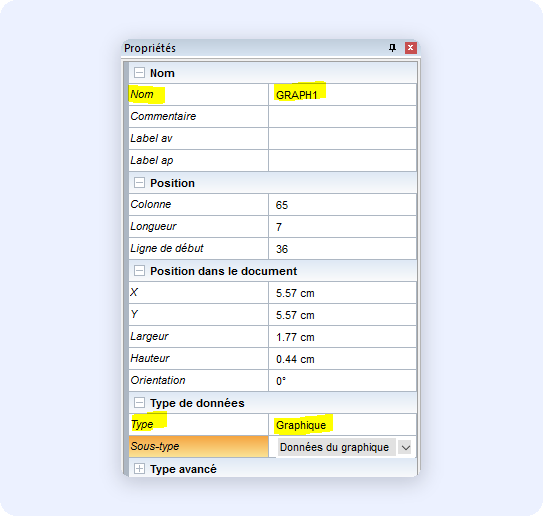Select the X value 5.57 cm
The image size is (543, 516).
pyautogui.click(x=342, y=293)
